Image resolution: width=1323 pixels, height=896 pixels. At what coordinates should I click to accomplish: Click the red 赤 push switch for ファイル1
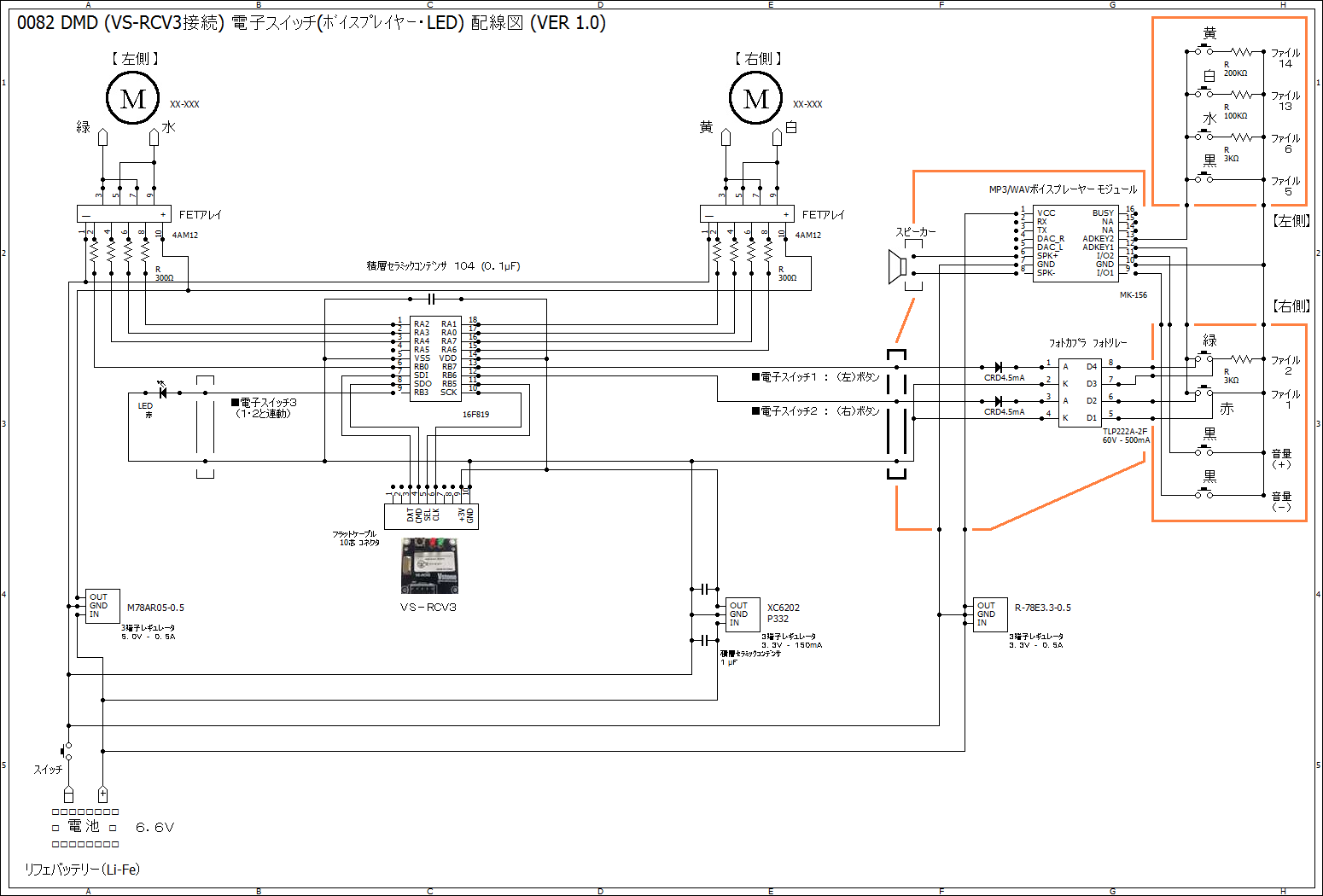point(1204,392)
